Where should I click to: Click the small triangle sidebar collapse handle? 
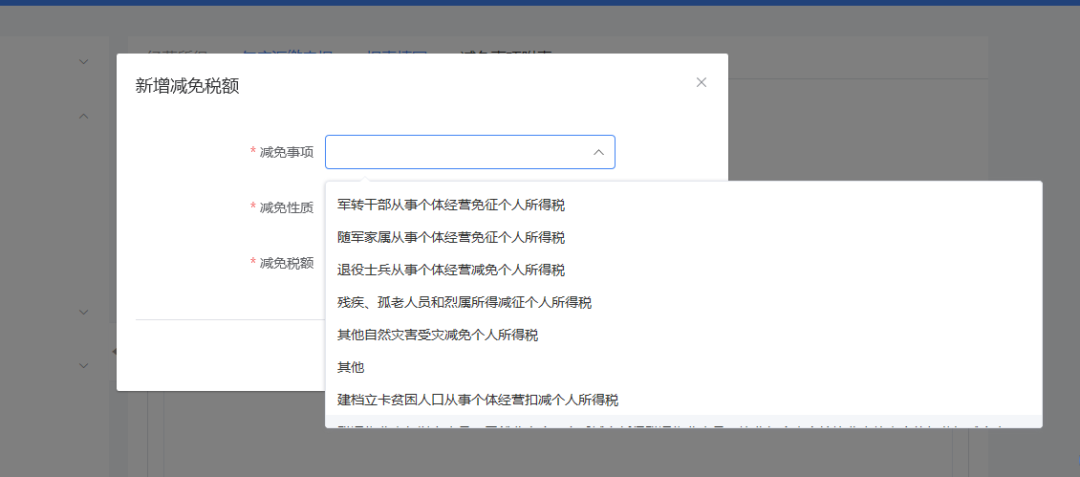coord(113,351)
